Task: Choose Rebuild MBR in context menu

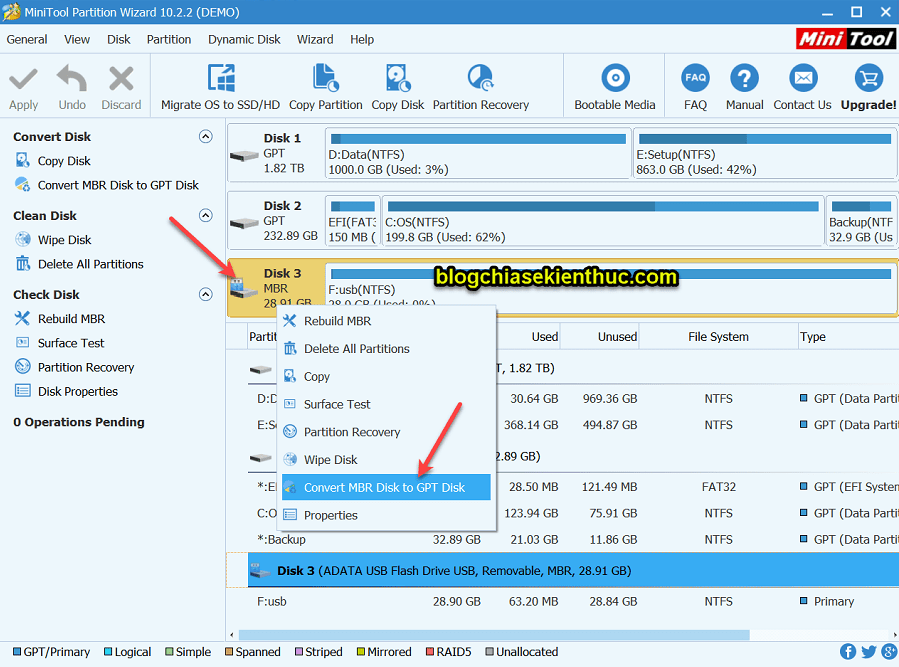Action: 386,321
